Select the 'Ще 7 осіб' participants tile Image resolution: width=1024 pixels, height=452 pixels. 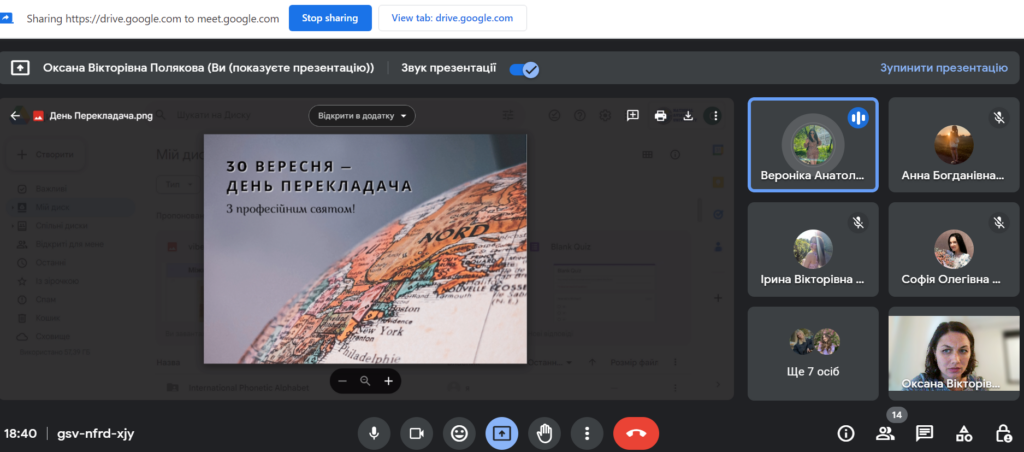click(x=813, y=353)
